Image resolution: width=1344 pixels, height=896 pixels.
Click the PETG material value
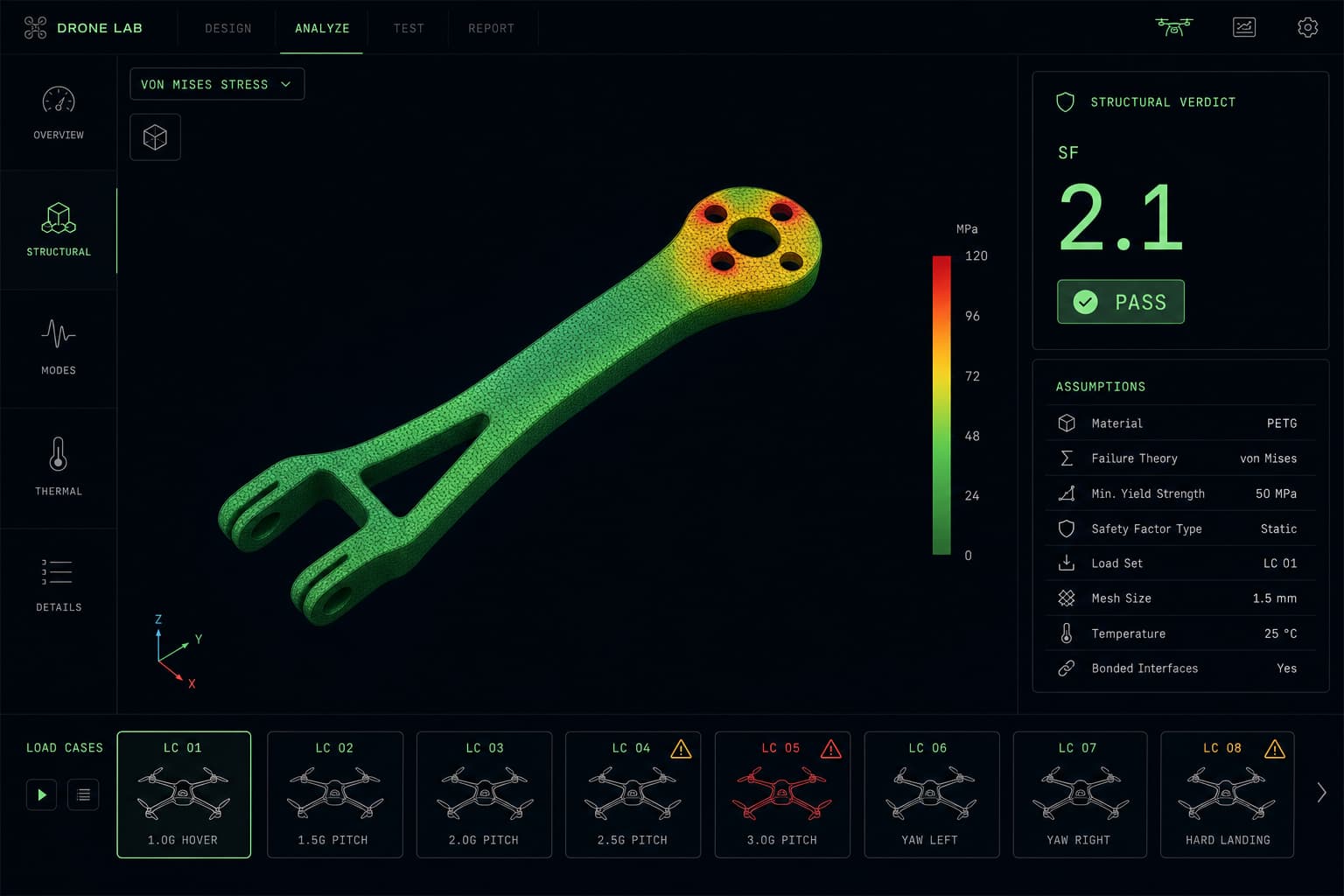coord(1282,423)
